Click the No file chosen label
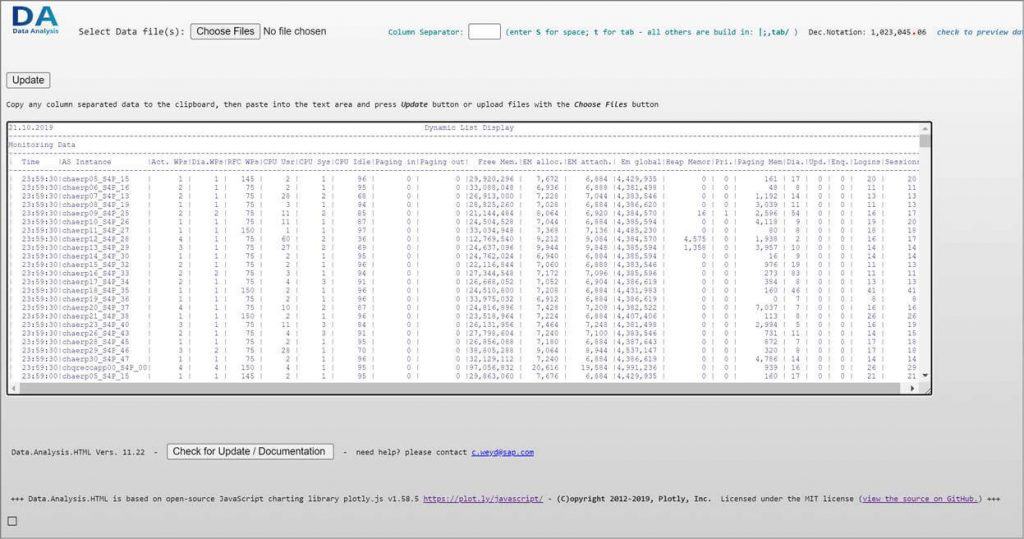Screen dimensions: 1024x539 (x=295, y=31)
